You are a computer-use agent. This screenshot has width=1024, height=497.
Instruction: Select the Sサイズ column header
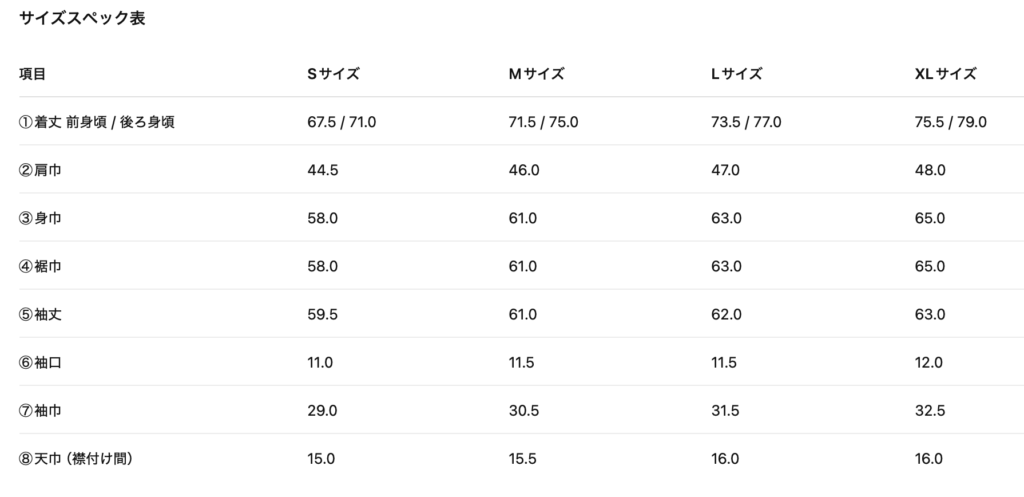point(333,74)
